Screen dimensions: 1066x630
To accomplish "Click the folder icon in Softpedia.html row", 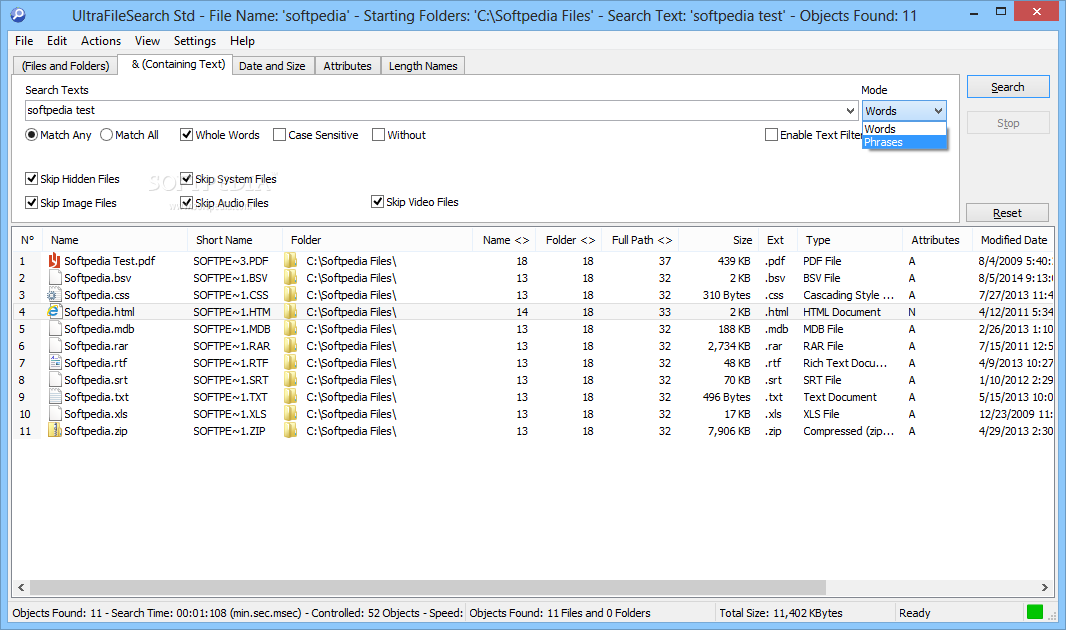I will 291,312.
